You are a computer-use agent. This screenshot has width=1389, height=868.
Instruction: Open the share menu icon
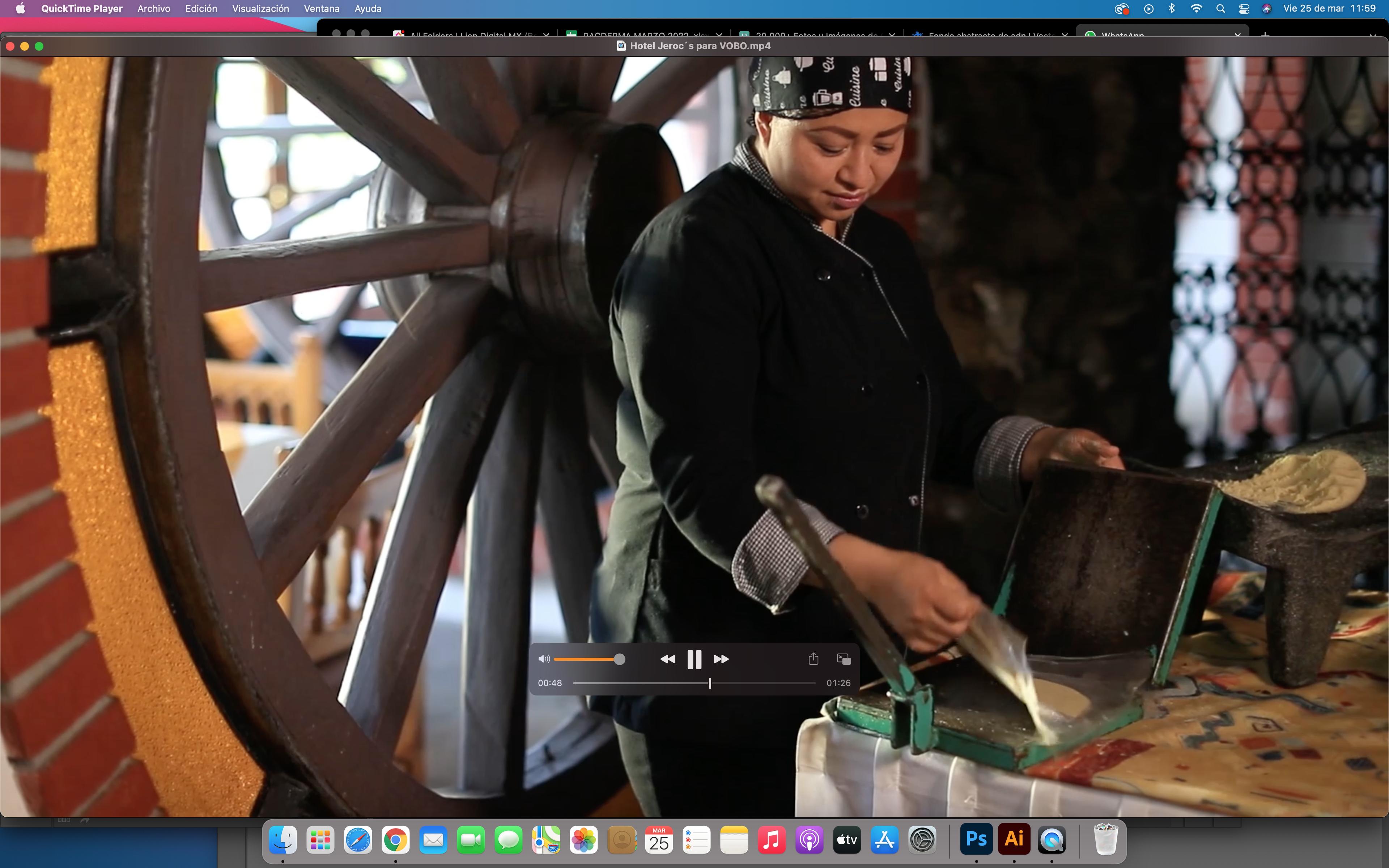coord(813,659)
